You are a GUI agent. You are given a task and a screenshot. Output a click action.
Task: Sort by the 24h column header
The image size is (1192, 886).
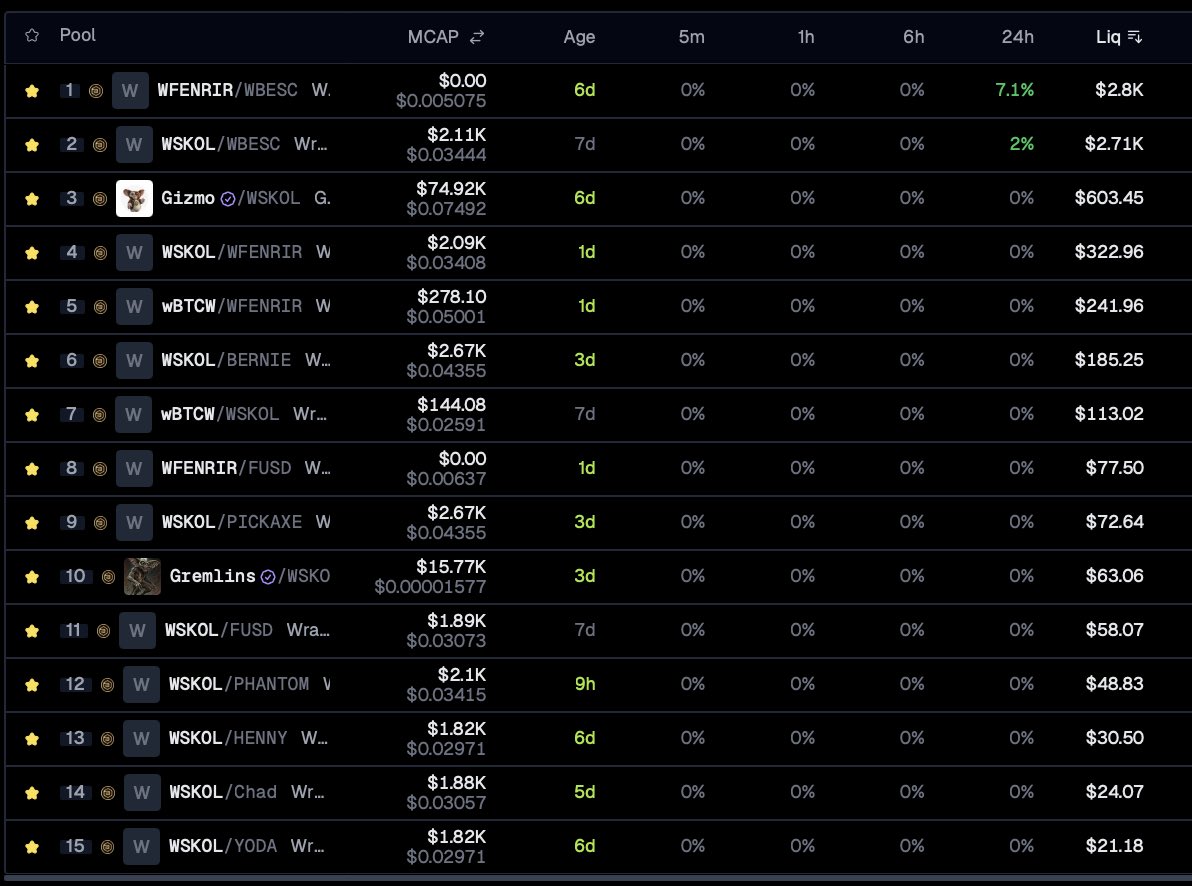click(1017, 37)
